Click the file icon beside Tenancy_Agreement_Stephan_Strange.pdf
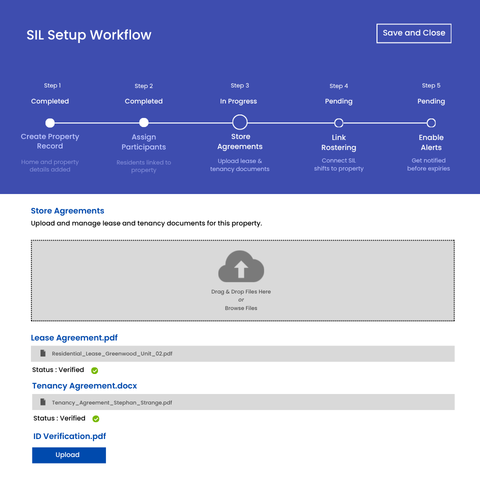The width and height of the screenshot is (480, 480). coord(43,402)
